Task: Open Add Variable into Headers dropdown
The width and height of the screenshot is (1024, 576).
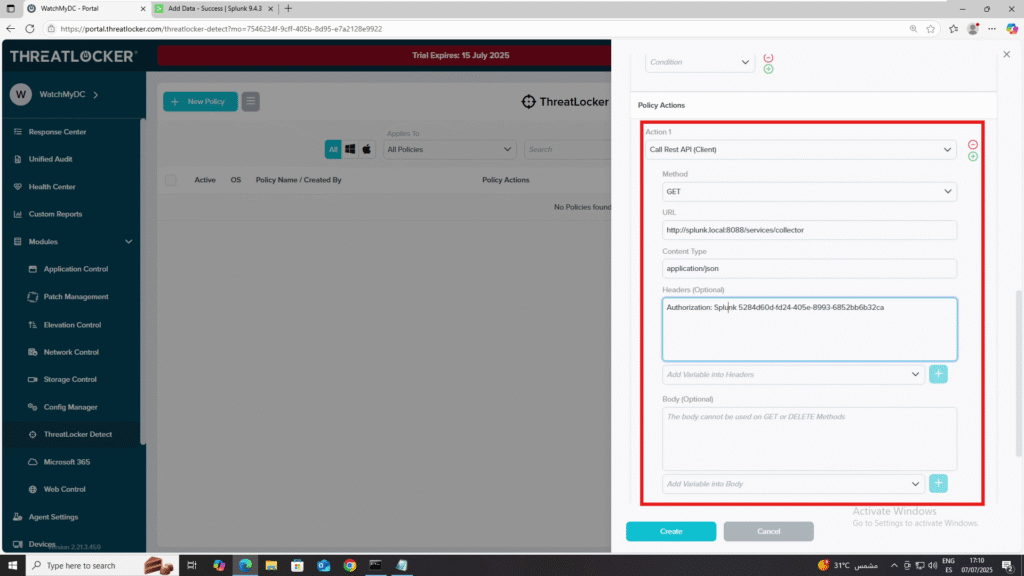Action: point(793,374)
